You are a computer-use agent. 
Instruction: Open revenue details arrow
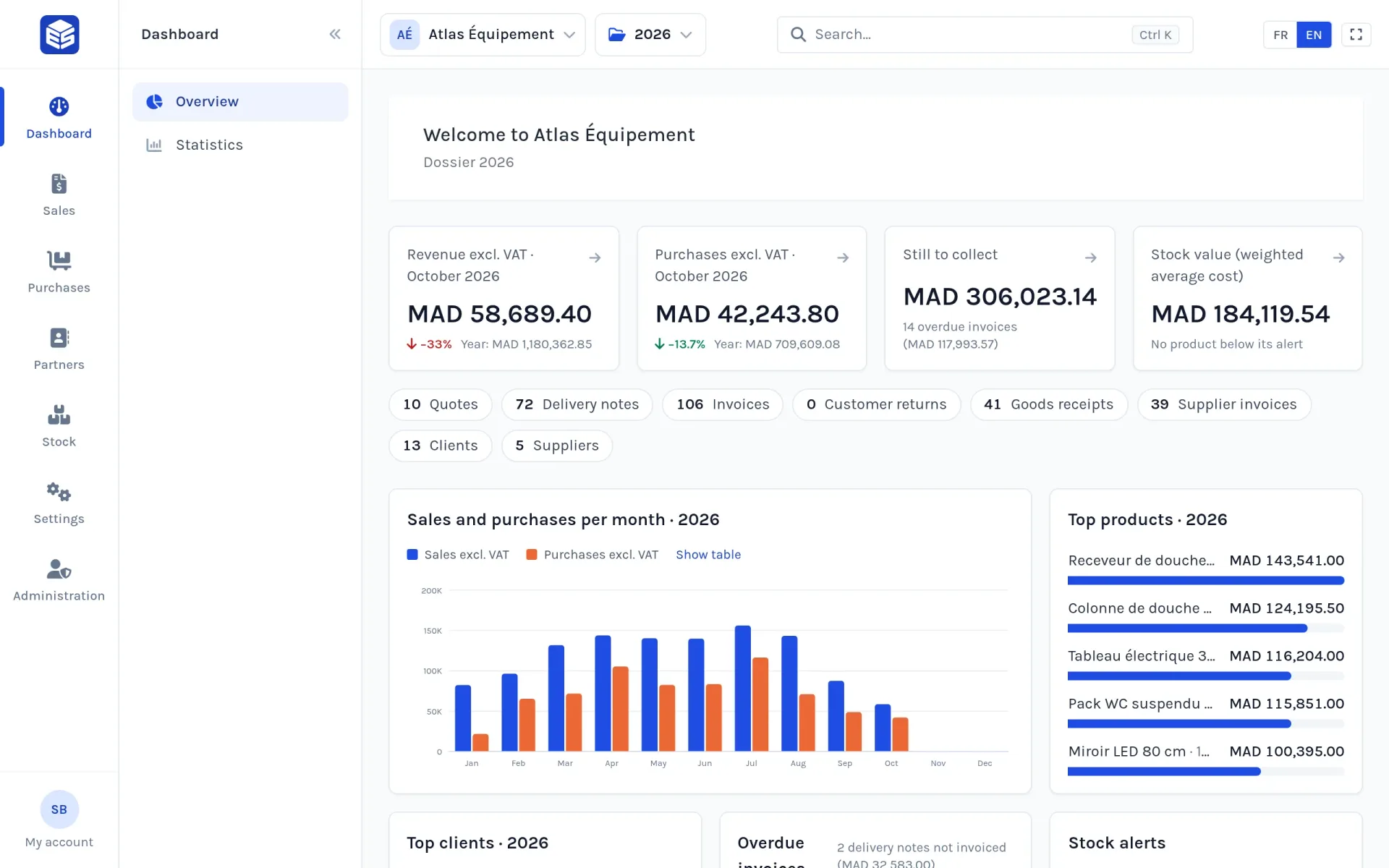tap(595, 258)
